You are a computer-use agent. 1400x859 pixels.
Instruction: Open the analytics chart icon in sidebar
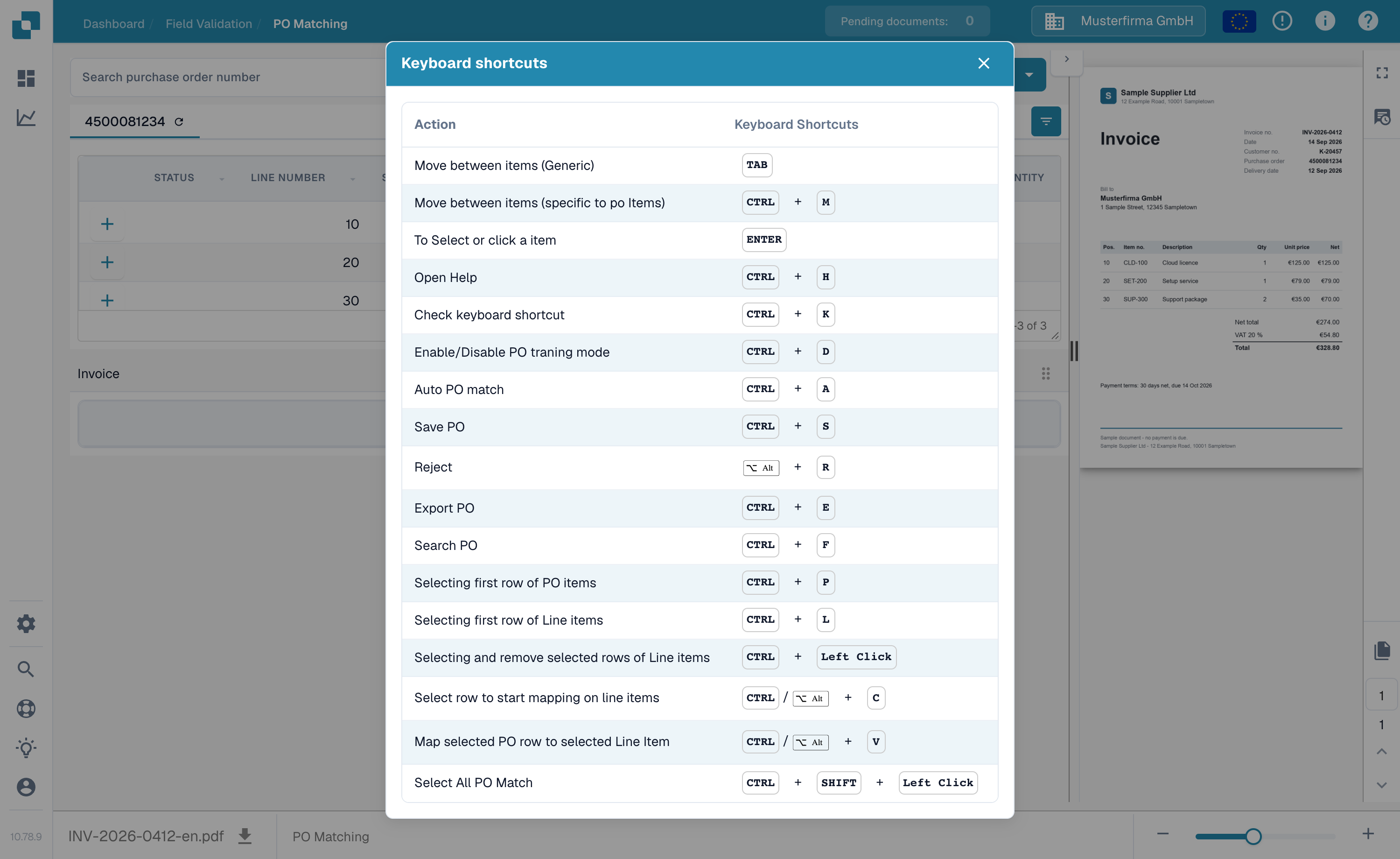pos(26,118)
